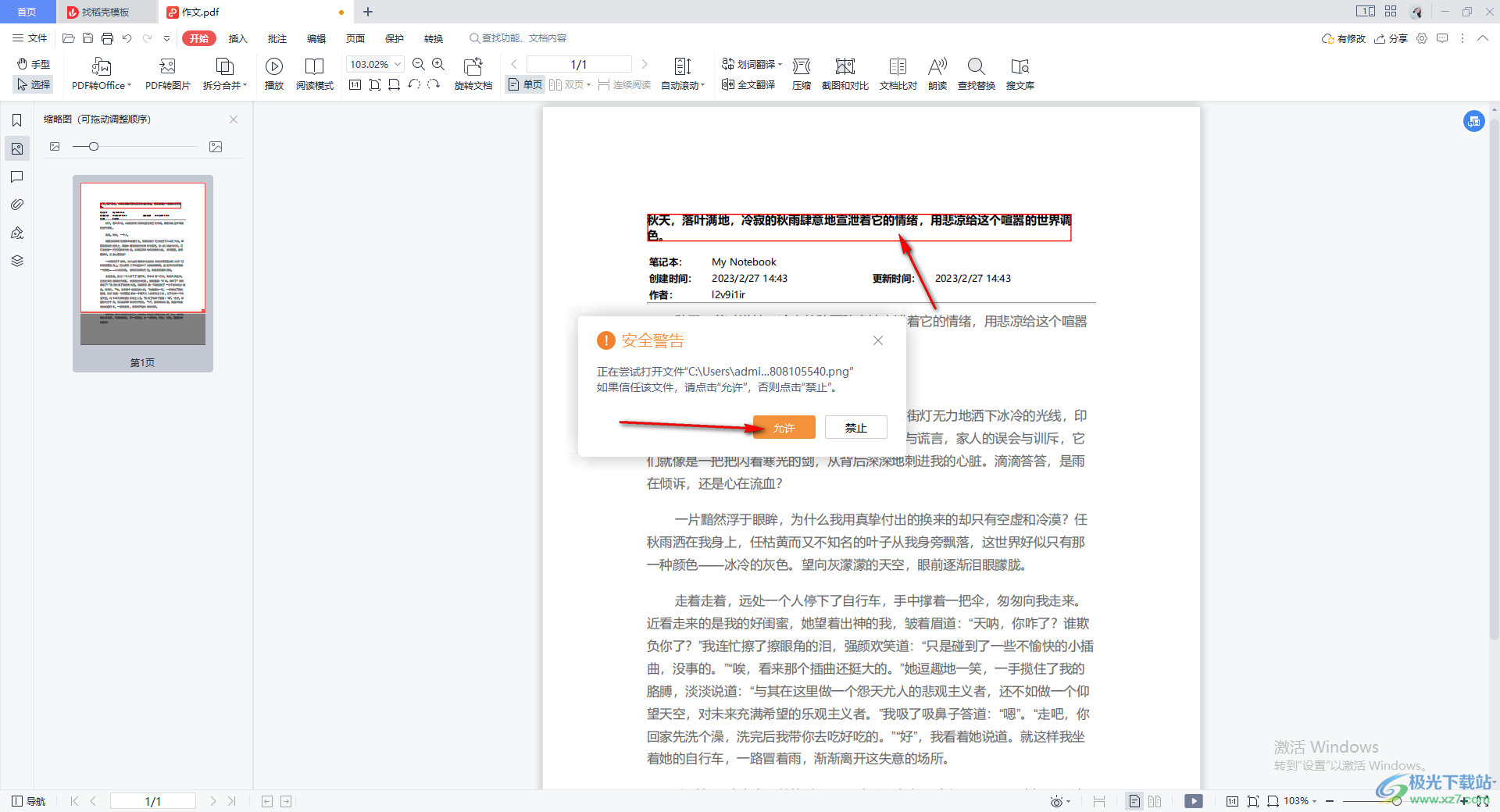1500x812 pixels.
Task: Click 分享 share button
Action: click(1391, 38)
